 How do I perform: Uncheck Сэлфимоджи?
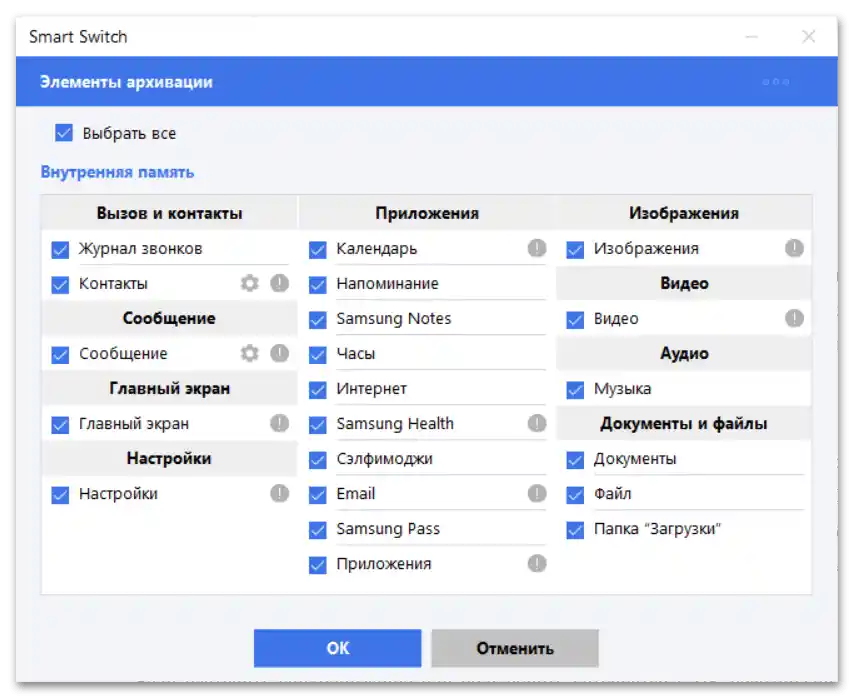click(x=318, y=460)
